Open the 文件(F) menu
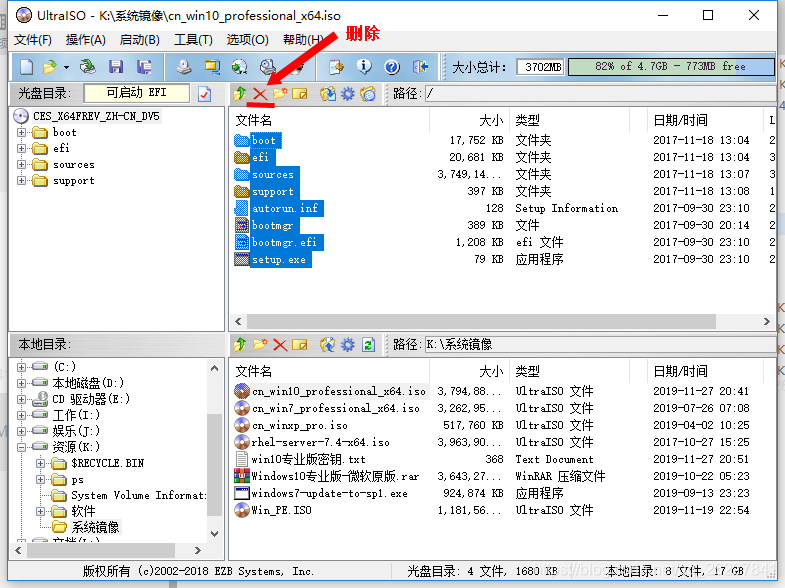Viewport: 785px width, 588px height. tap(33, 40)
